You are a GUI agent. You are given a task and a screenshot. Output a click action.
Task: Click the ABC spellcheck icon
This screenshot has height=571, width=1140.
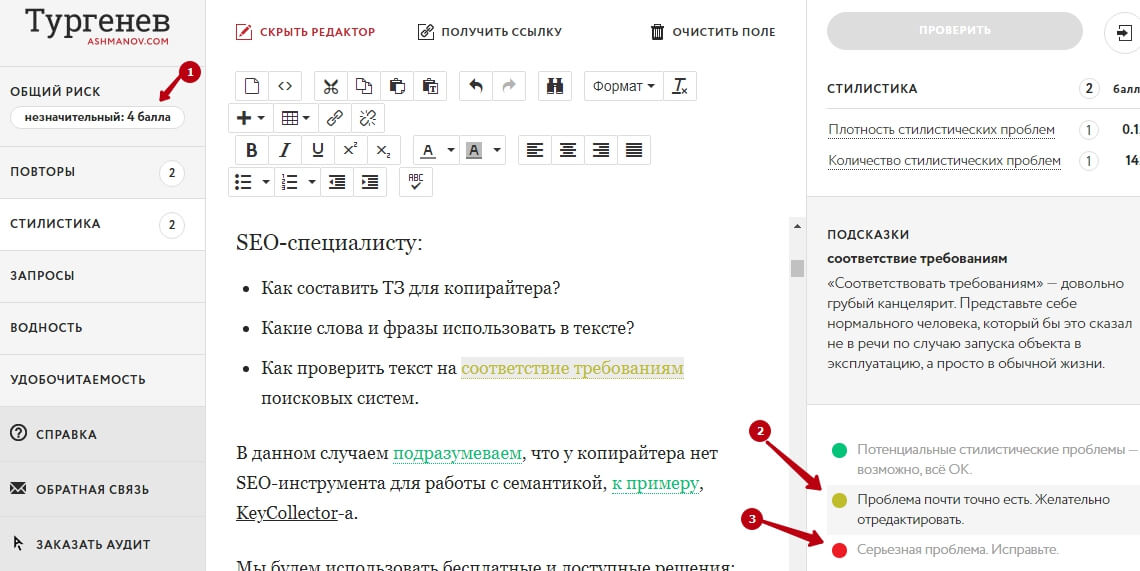416,182
